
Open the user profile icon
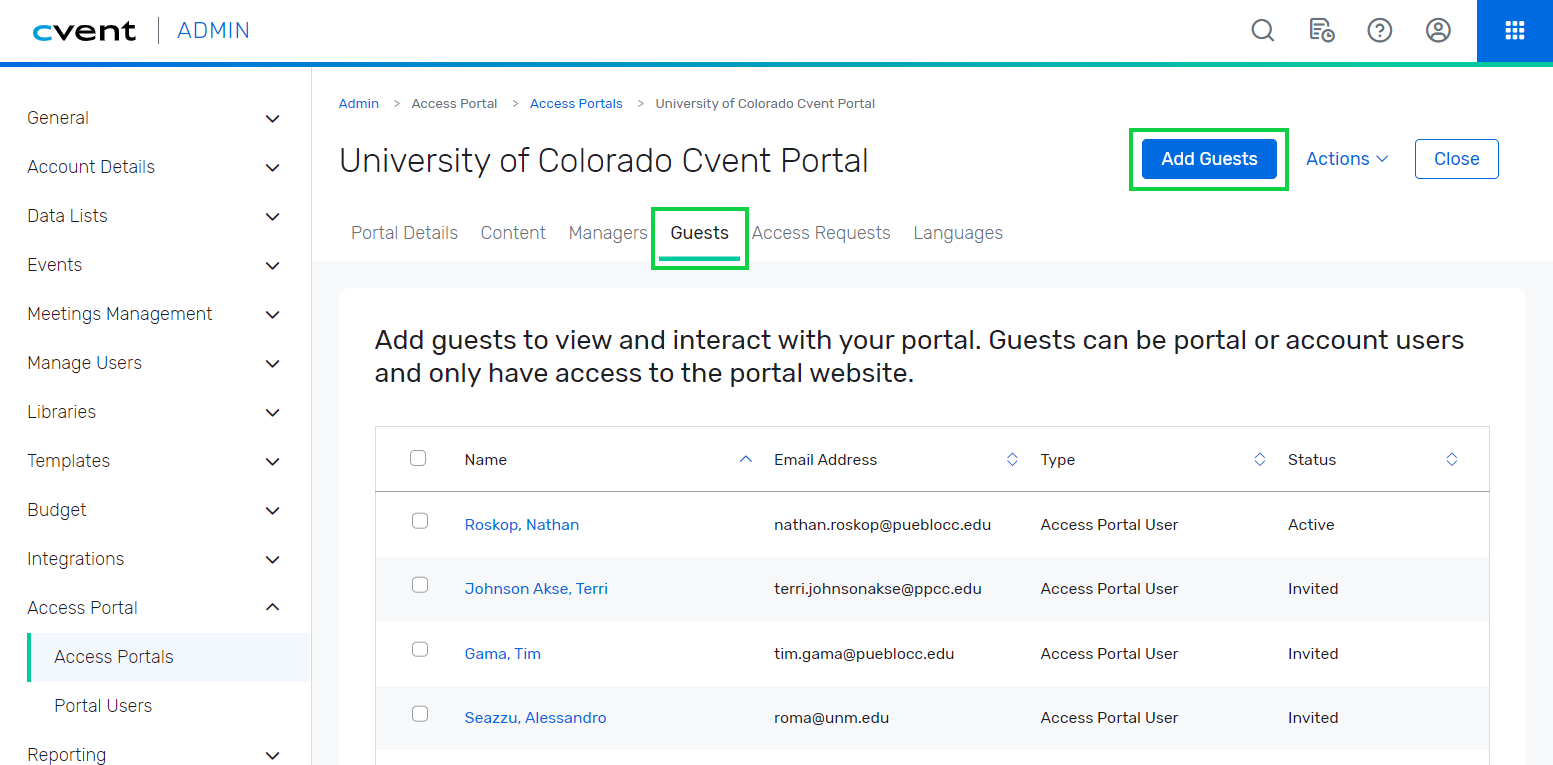pos(1438,31)
